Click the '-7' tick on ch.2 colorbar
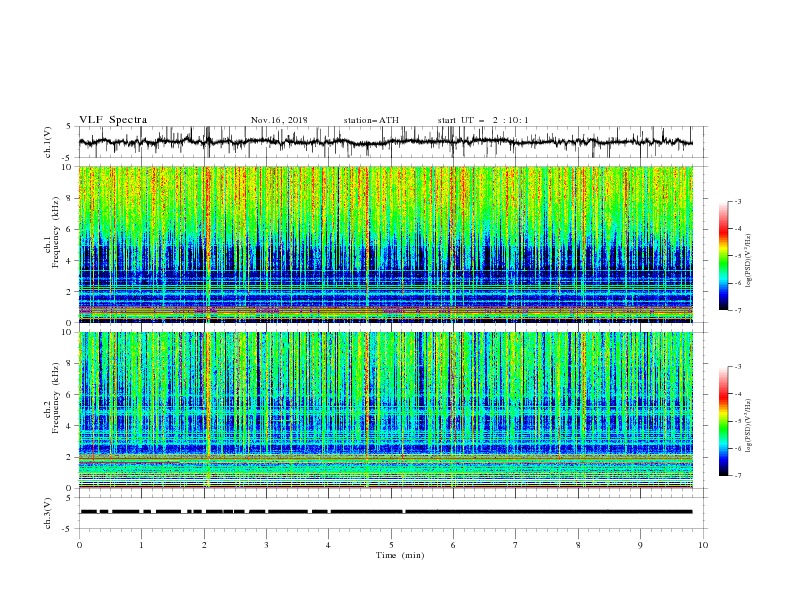 pyautogui.click(x=737, y=475)
